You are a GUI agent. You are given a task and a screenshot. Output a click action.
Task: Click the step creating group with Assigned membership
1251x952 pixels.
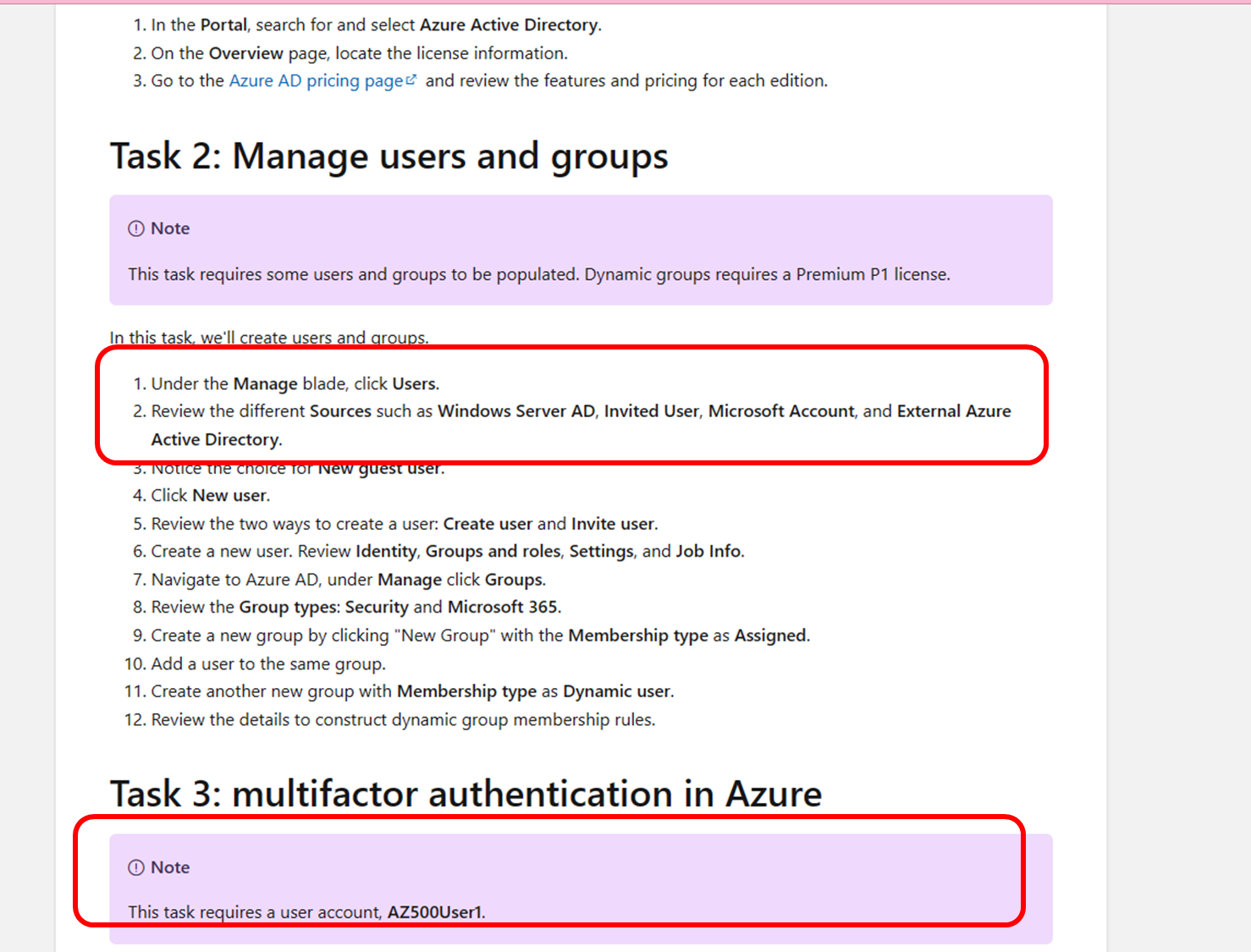pos(481,636)
